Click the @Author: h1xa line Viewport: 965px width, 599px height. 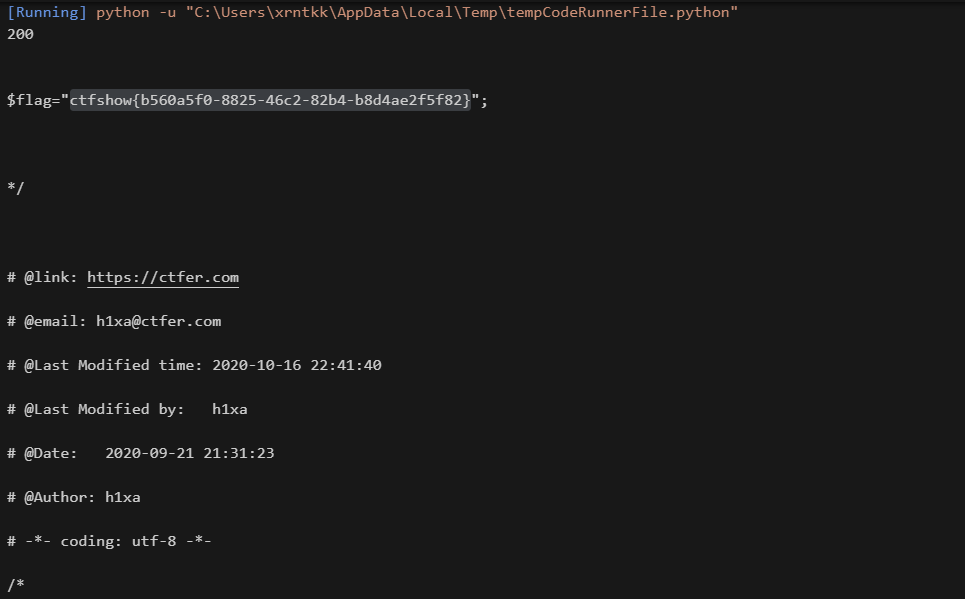pos(74,497)
